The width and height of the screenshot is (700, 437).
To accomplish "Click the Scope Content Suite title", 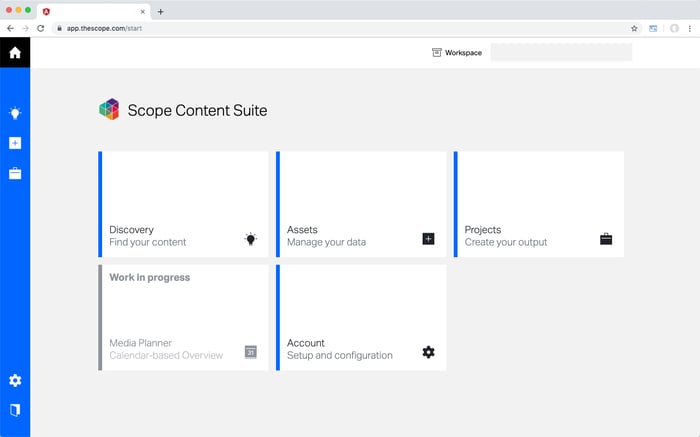I will click(x=197, y=110).
